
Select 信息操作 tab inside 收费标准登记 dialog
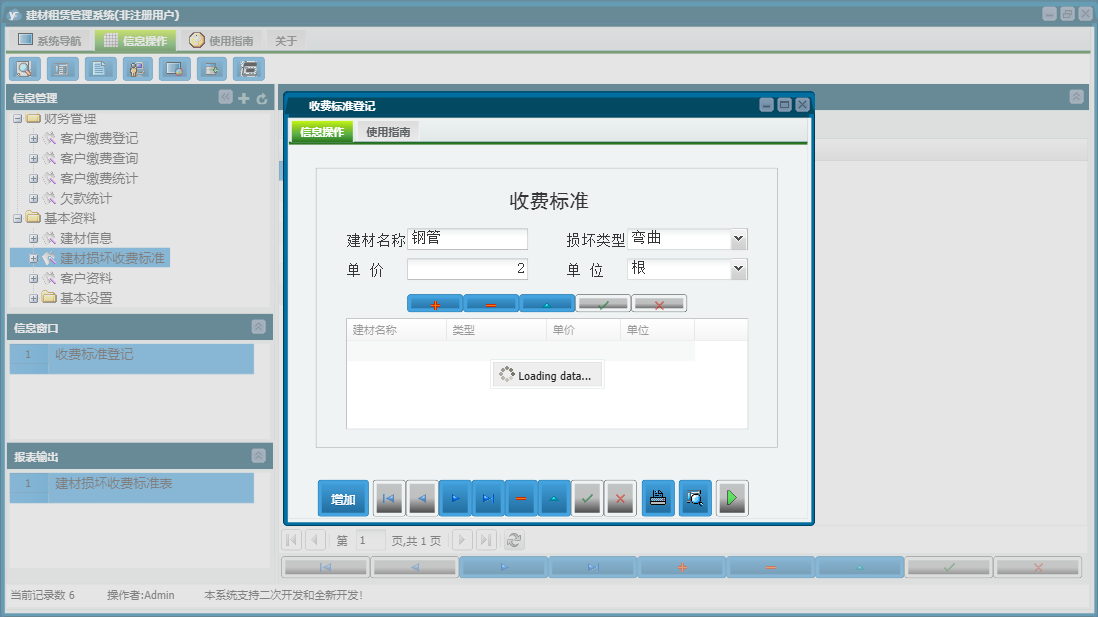pyautogui.click(x=322, y=132)
